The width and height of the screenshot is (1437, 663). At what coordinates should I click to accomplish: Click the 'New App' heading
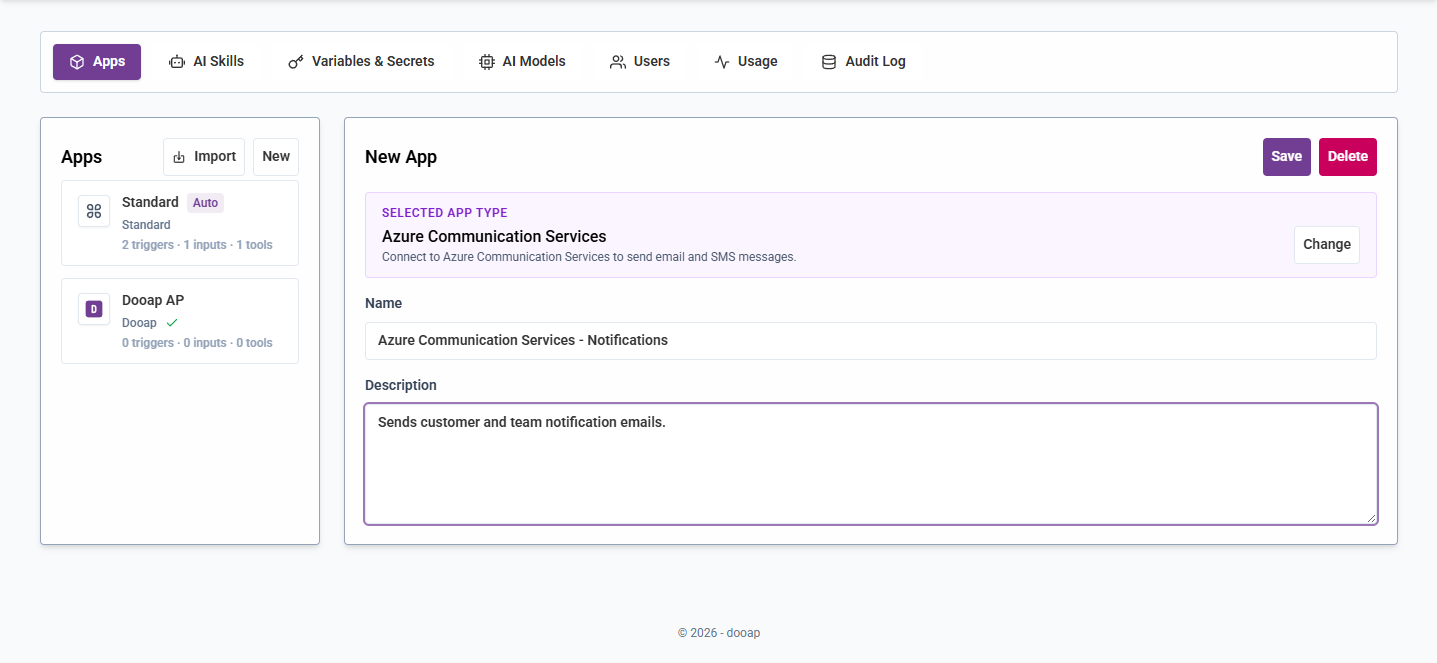coord(401,157)
